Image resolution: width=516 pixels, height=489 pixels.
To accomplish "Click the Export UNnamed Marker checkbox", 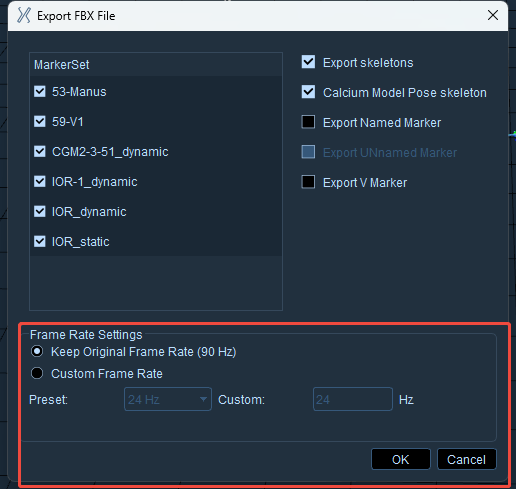I will (x=308, y=152).
